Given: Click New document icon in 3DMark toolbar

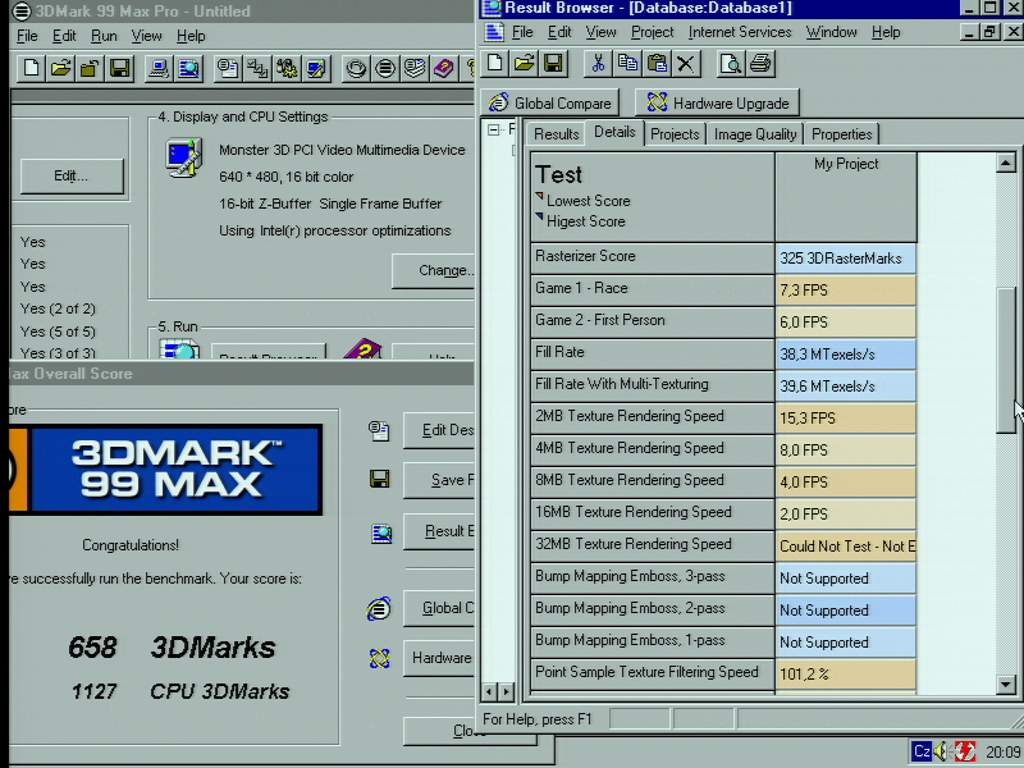Looking at the screenshot, I should click(x=31, y=68).
